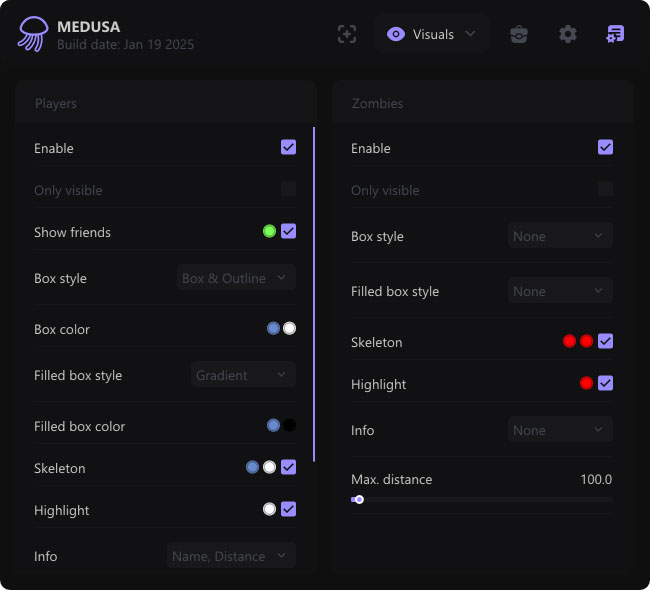The height and width of the screenshot is (590, 650).
Task: Click the red Zombies Highlight color swatch
Action: [x=586, y=384]
